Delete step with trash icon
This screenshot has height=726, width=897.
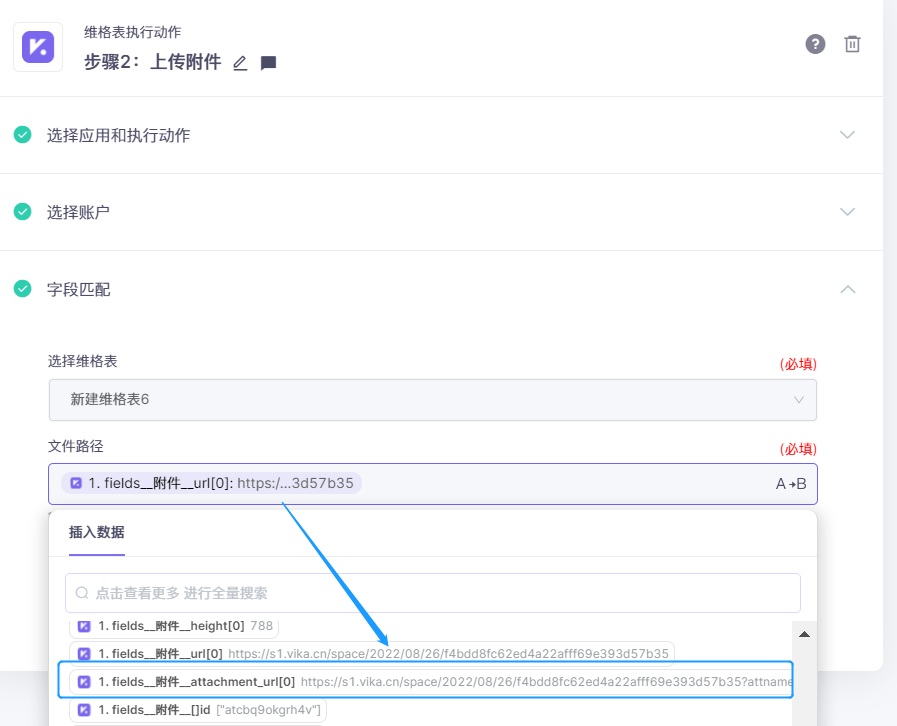(x=852, y=44)
